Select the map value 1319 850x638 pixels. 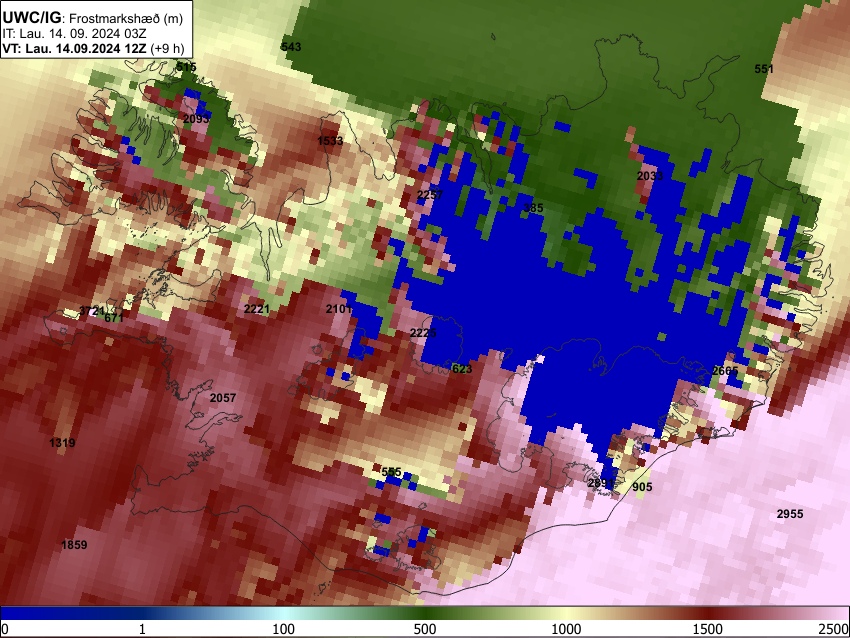pos(62,443)
